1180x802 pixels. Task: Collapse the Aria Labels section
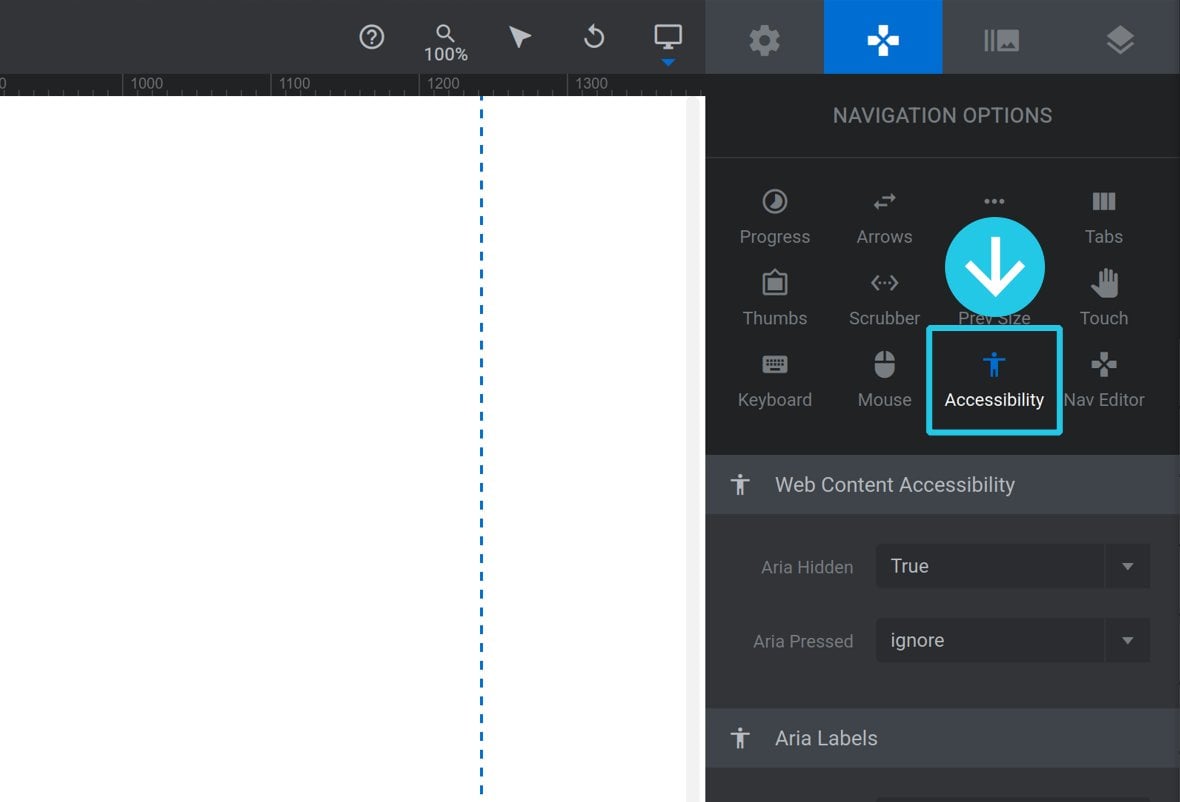(942, 738)
